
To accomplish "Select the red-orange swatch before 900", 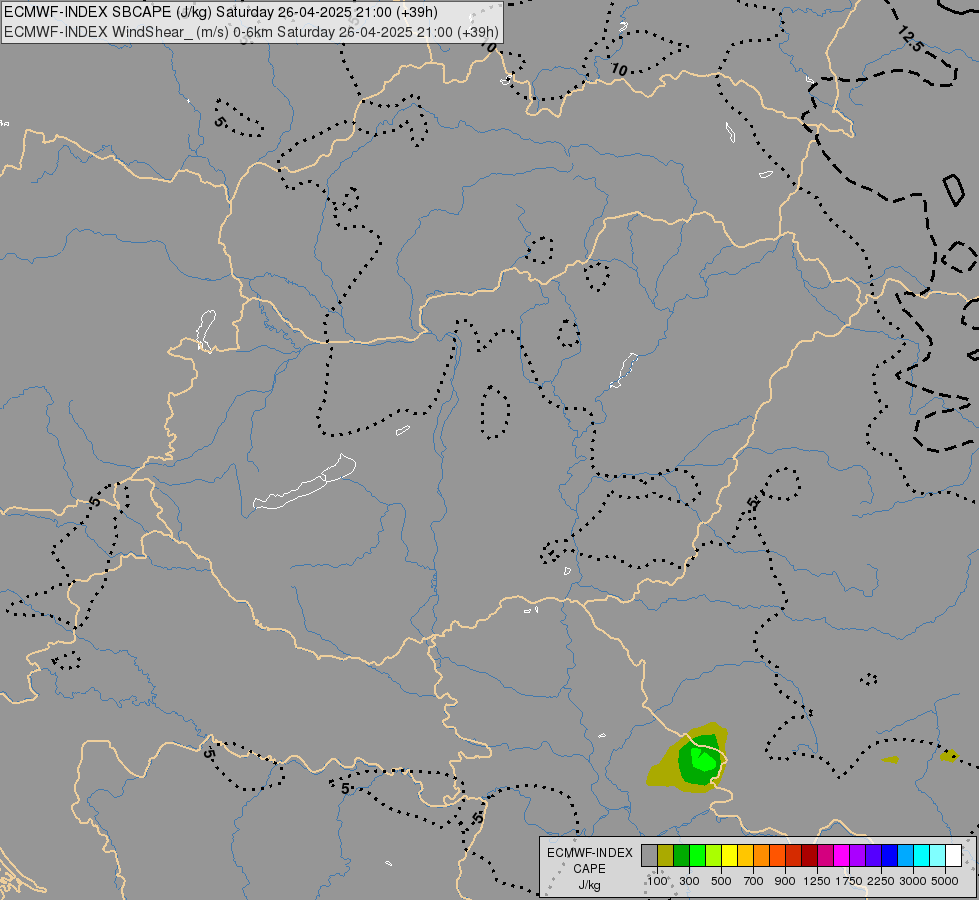I will pyautogui.click(x=777, y=856).
